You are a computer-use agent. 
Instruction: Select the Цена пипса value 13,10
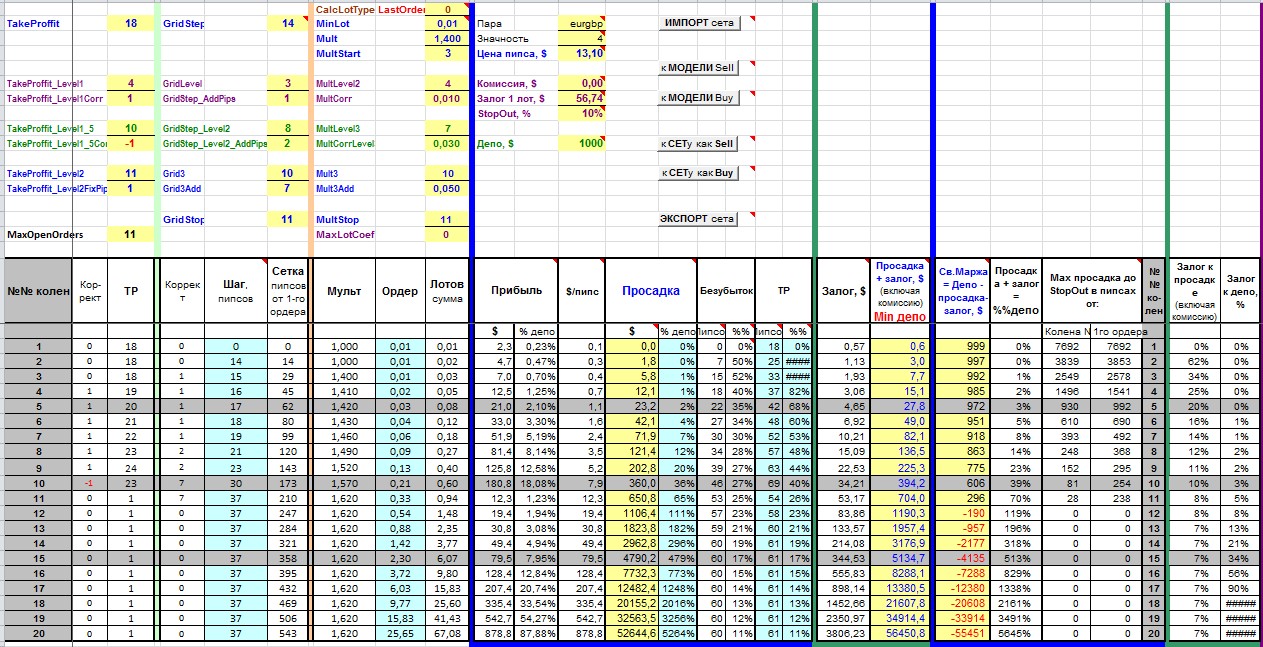coord(581,53)
